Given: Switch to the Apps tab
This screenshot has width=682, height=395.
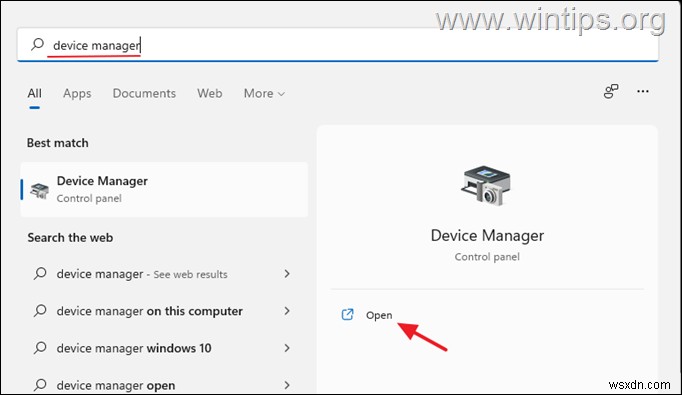Looking at the screenshot, I should (x=77, y=93).
